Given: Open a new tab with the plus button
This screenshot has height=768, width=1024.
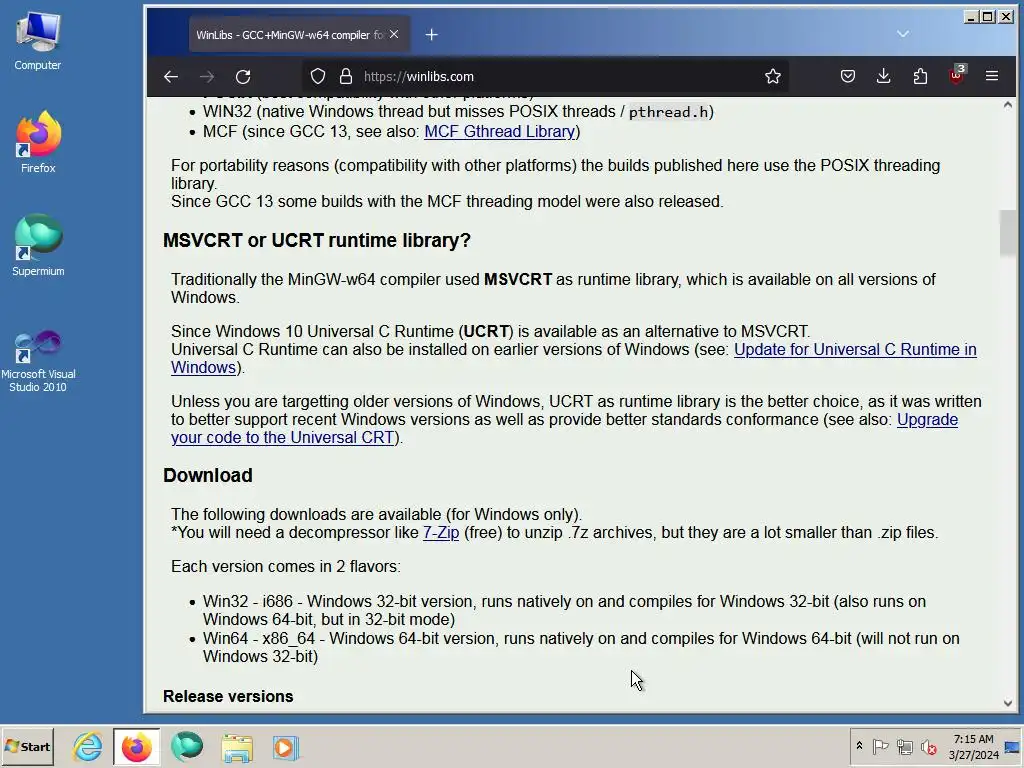Looking at the screenshot, I should point(432,35).
